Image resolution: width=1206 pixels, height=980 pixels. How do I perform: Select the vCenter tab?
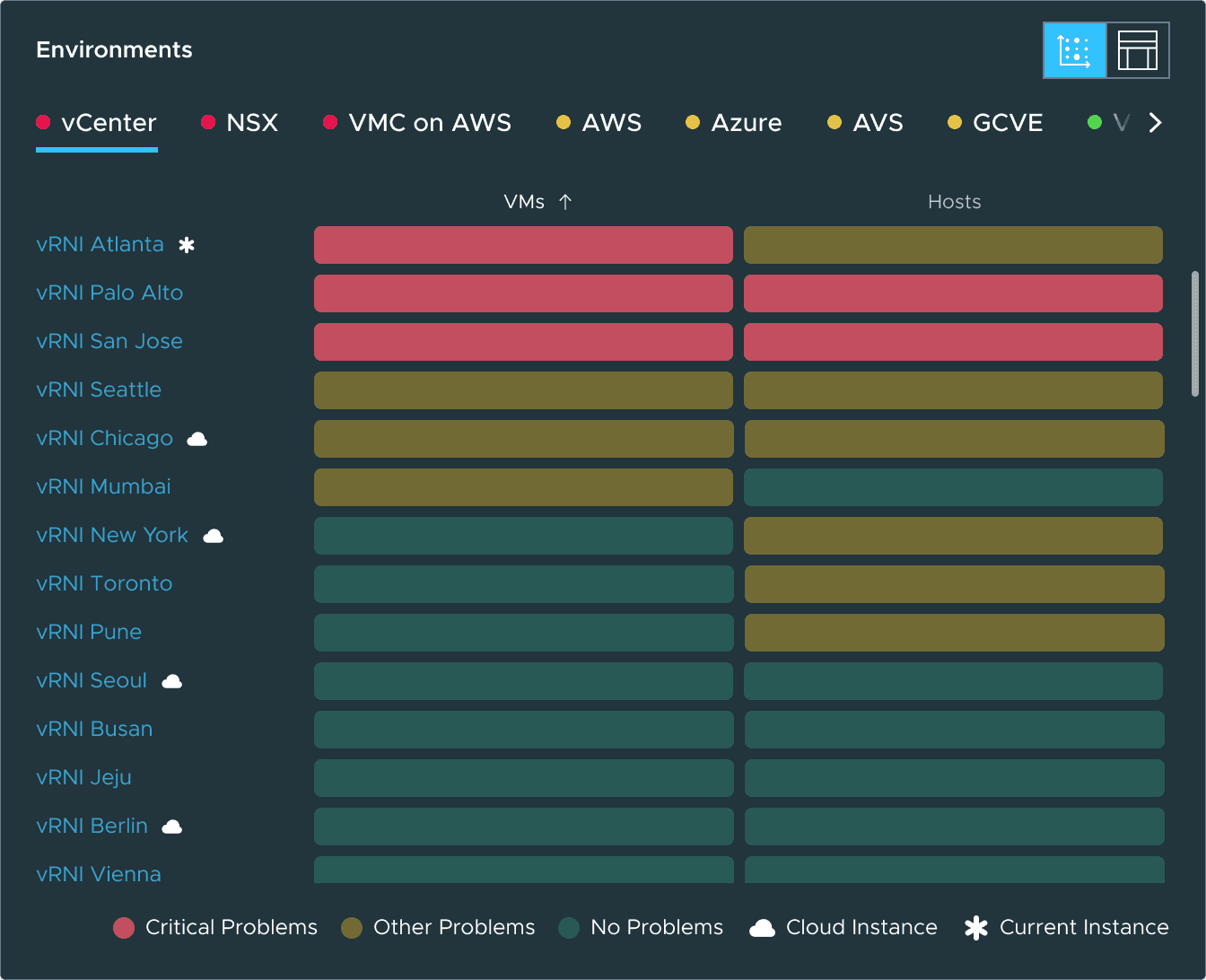pyautogui.click(x=97, y=123)
